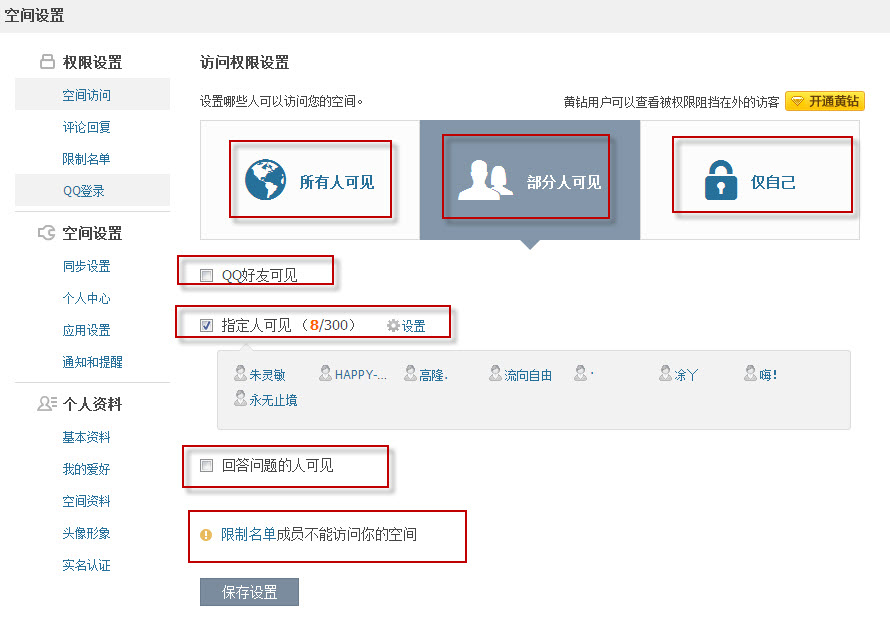
Task: Click the orange warning icon by 限制名单
Action: point(205,535)
